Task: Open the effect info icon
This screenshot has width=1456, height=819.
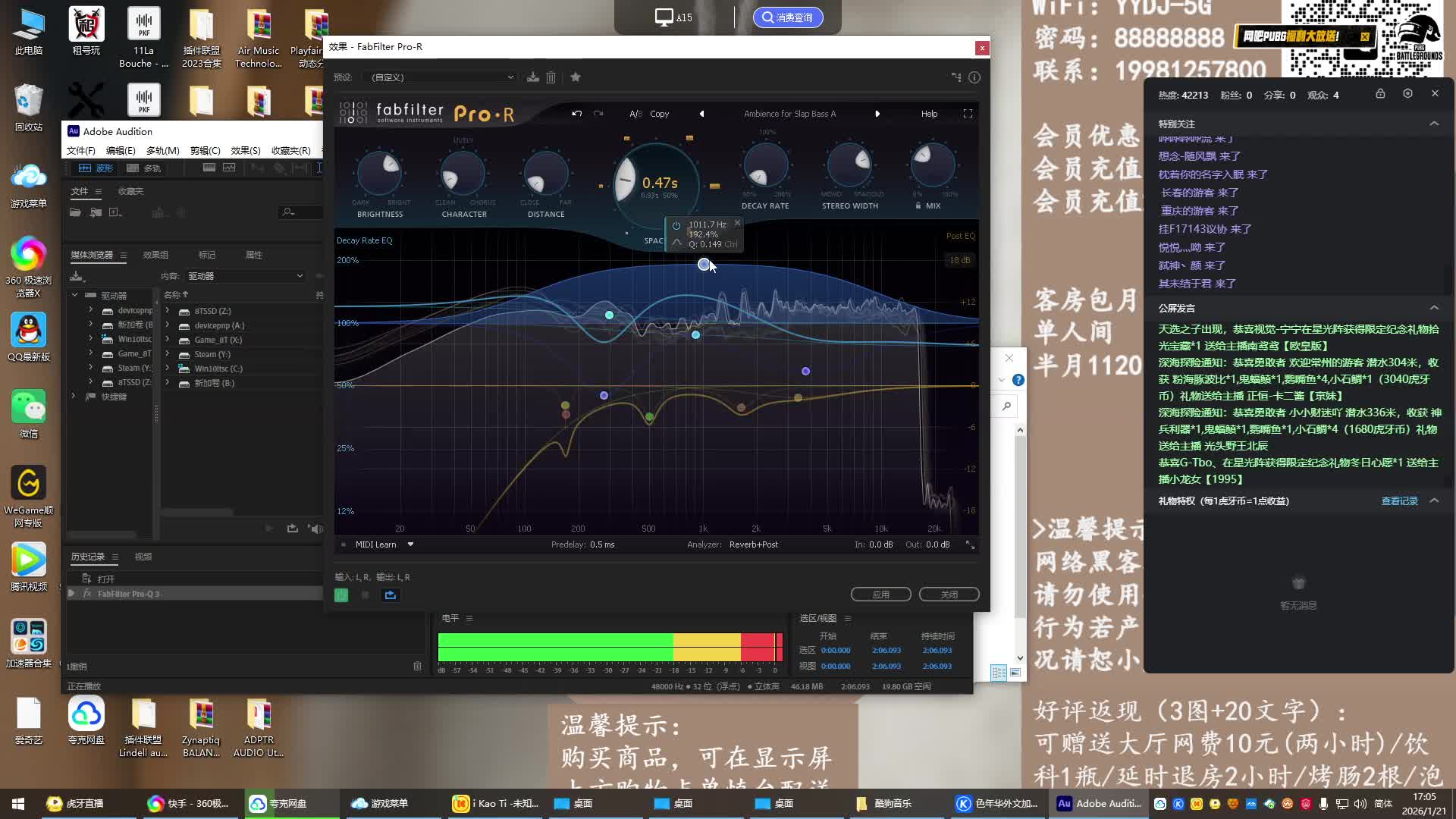Action: pos(974,77)
